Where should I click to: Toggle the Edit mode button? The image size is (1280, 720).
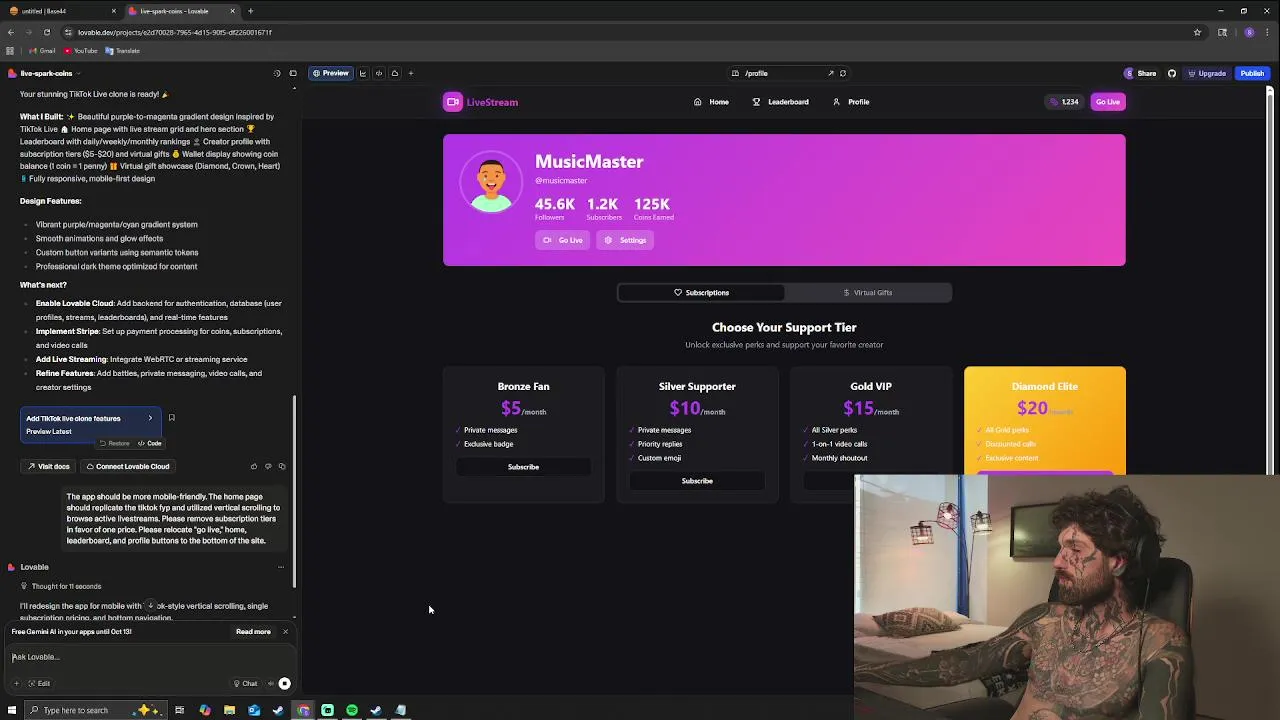point(39,684)
